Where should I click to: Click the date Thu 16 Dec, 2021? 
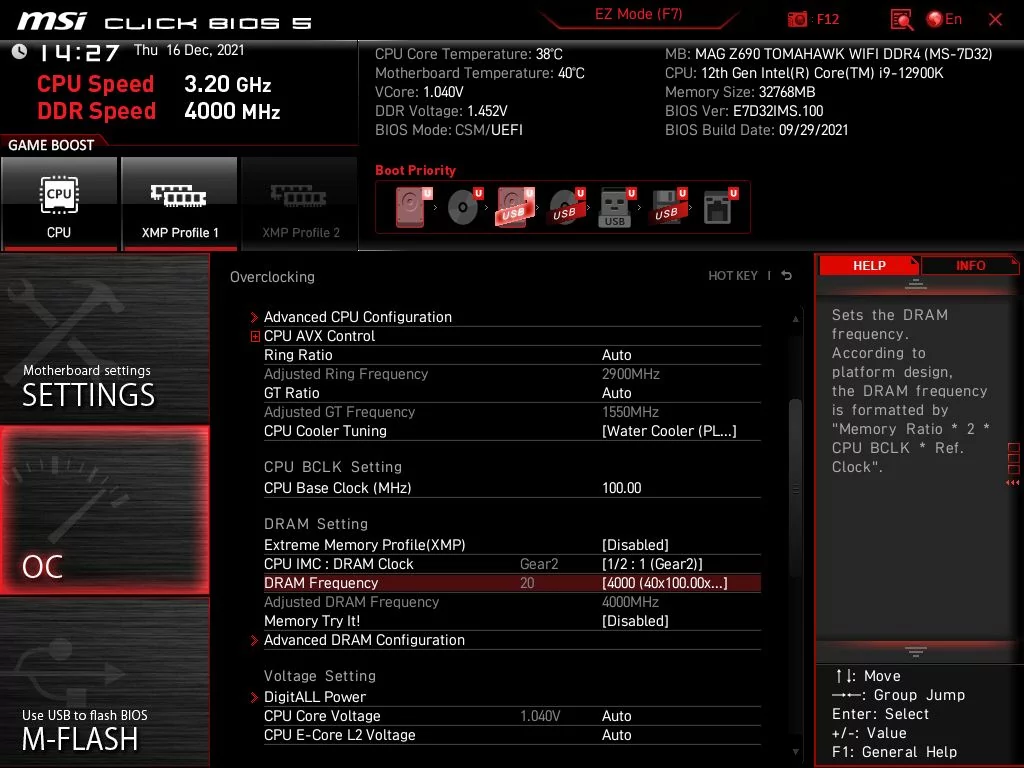click(189, 50)
